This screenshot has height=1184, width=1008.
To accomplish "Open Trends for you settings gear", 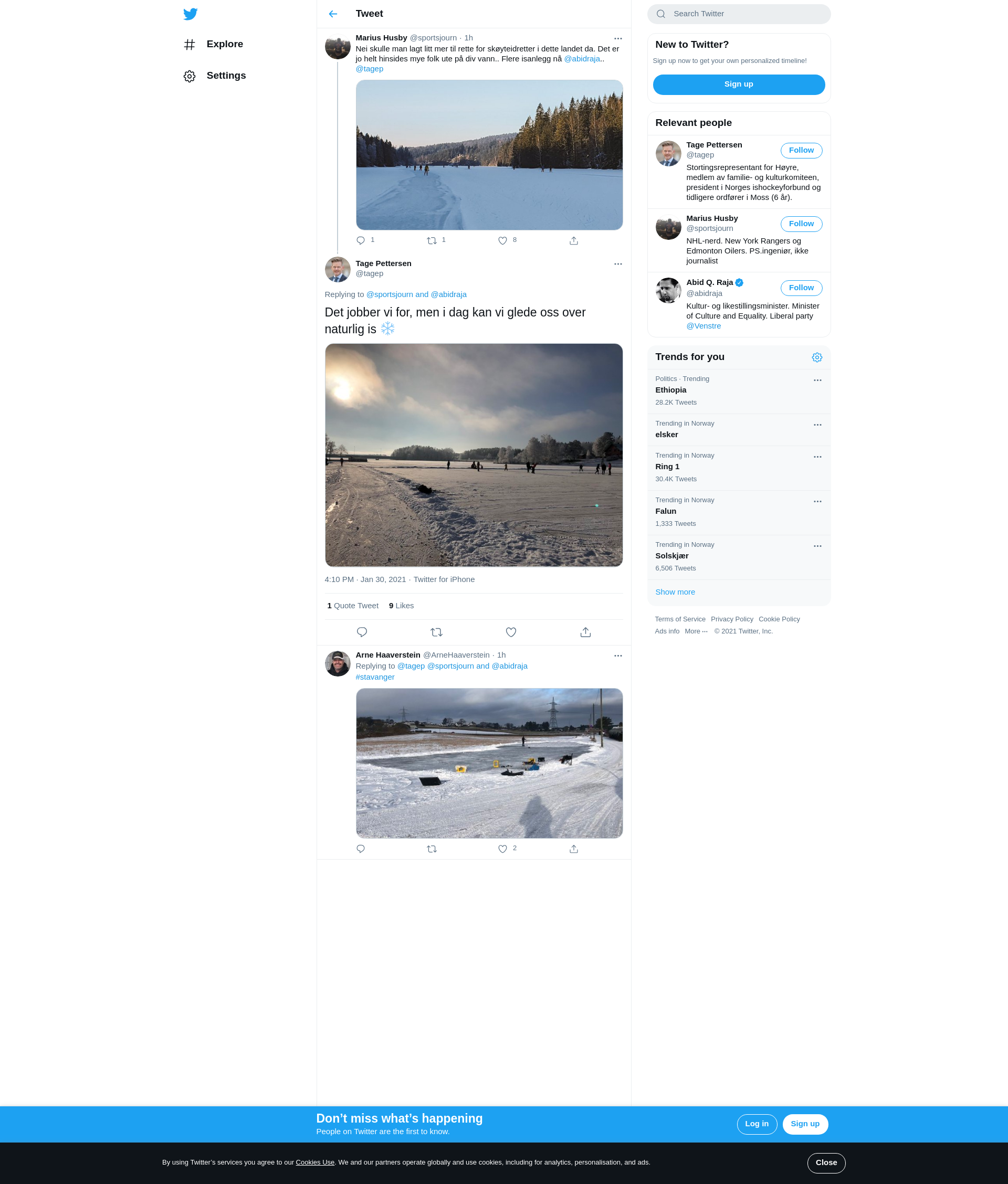I will pyautogui.click(x=817, y=357).
